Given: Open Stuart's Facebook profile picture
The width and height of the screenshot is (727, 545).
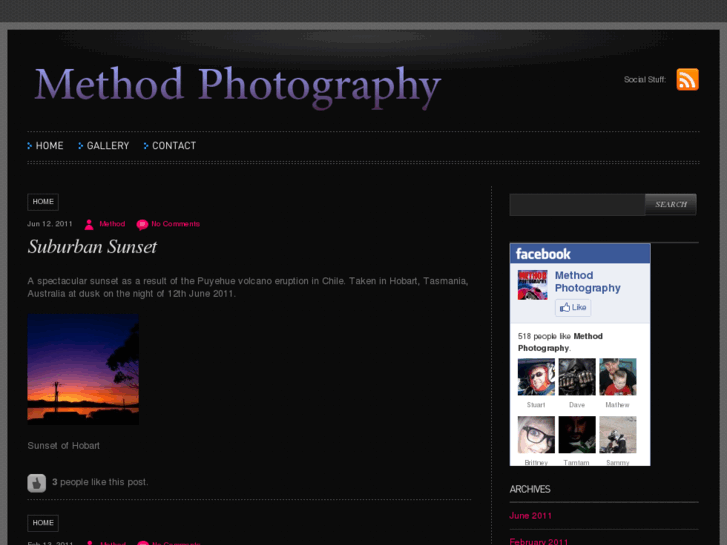Looking at the screenshot, I should 536,378.
